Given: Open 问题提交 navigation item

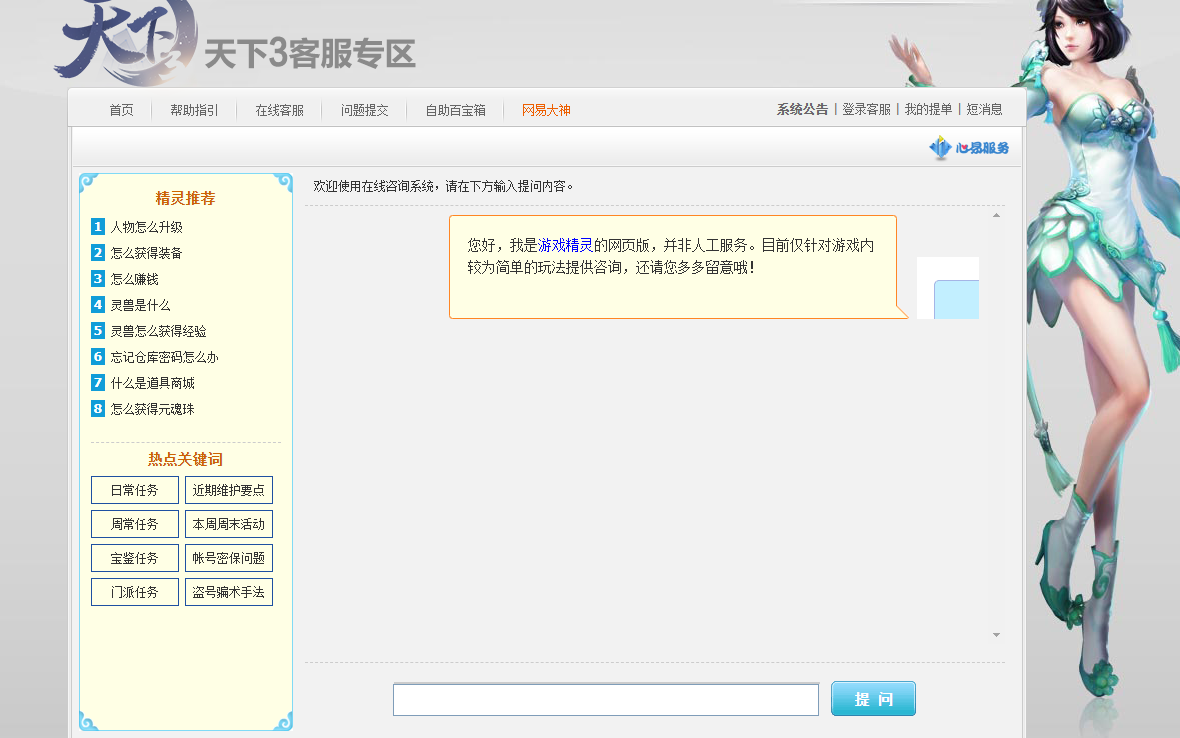Looking at the screenshot, I should pos(364,111).
